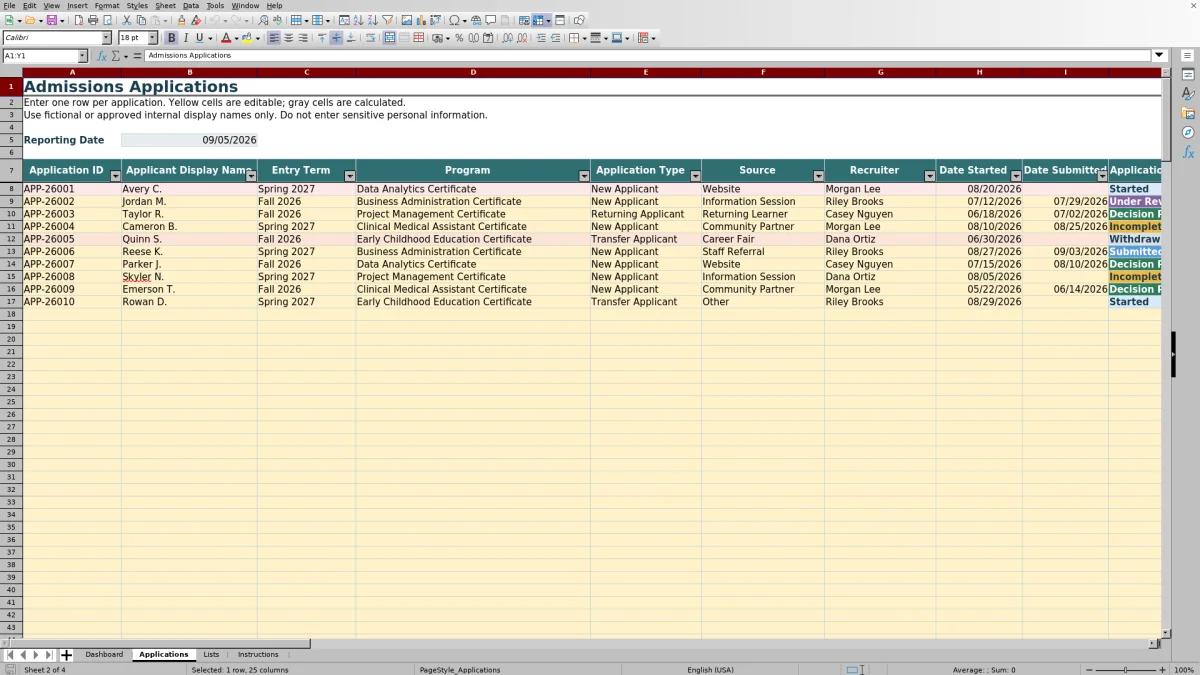Viewport: 1200px width, 675px height.
Task: Toggle Underline formatting
Action: point(199,38)
